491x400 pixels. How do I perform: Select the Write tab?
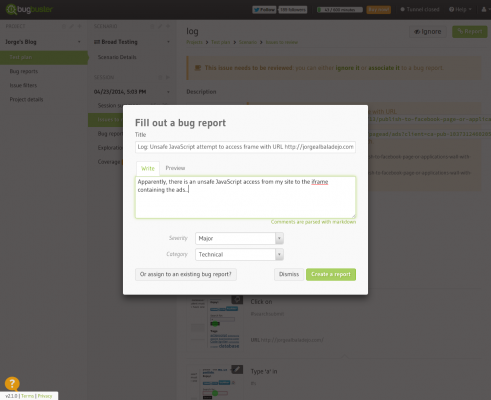[x=148, y=168]
